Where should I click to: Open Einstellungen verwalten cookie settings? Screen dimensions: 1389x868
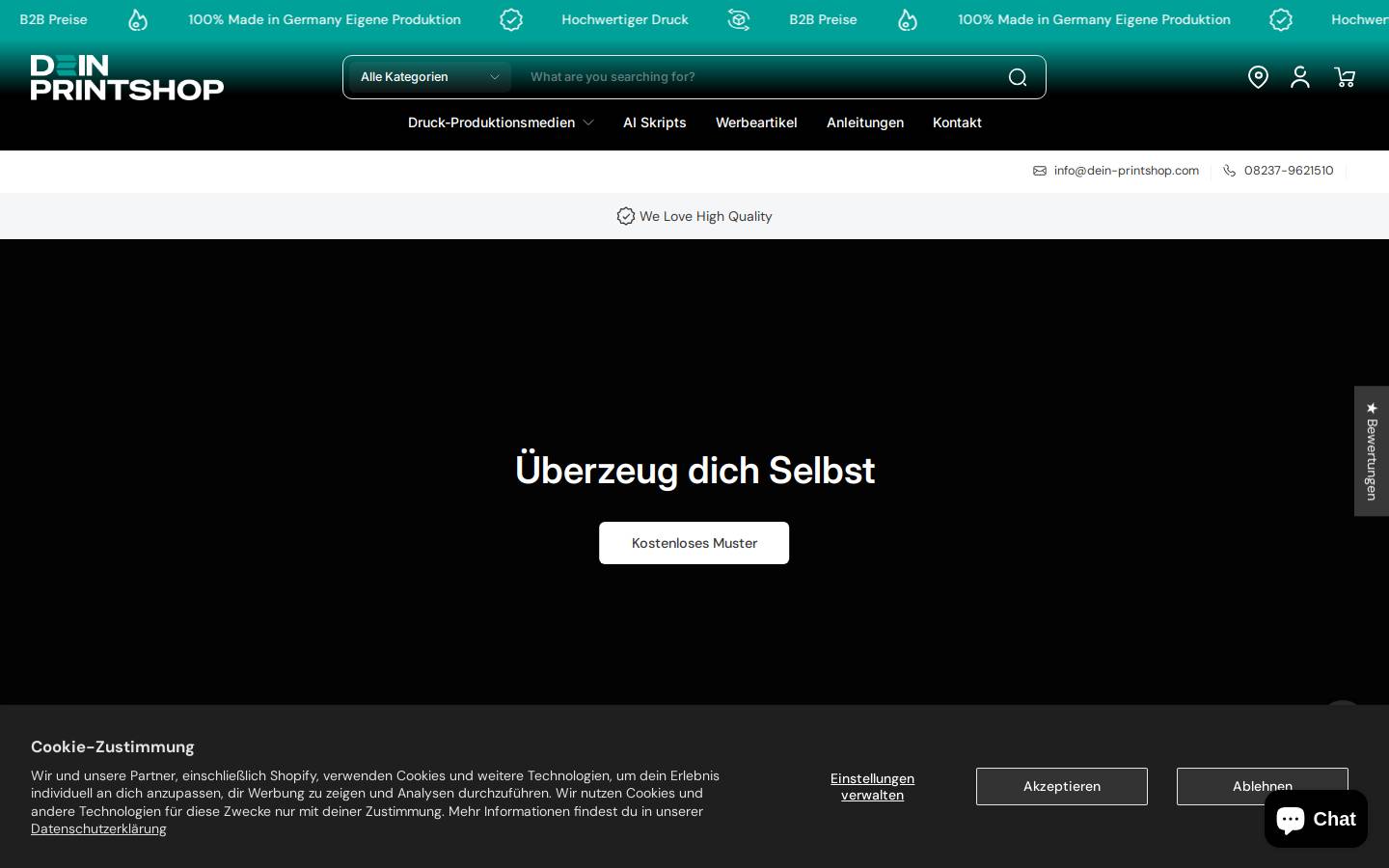coord(872,786)
